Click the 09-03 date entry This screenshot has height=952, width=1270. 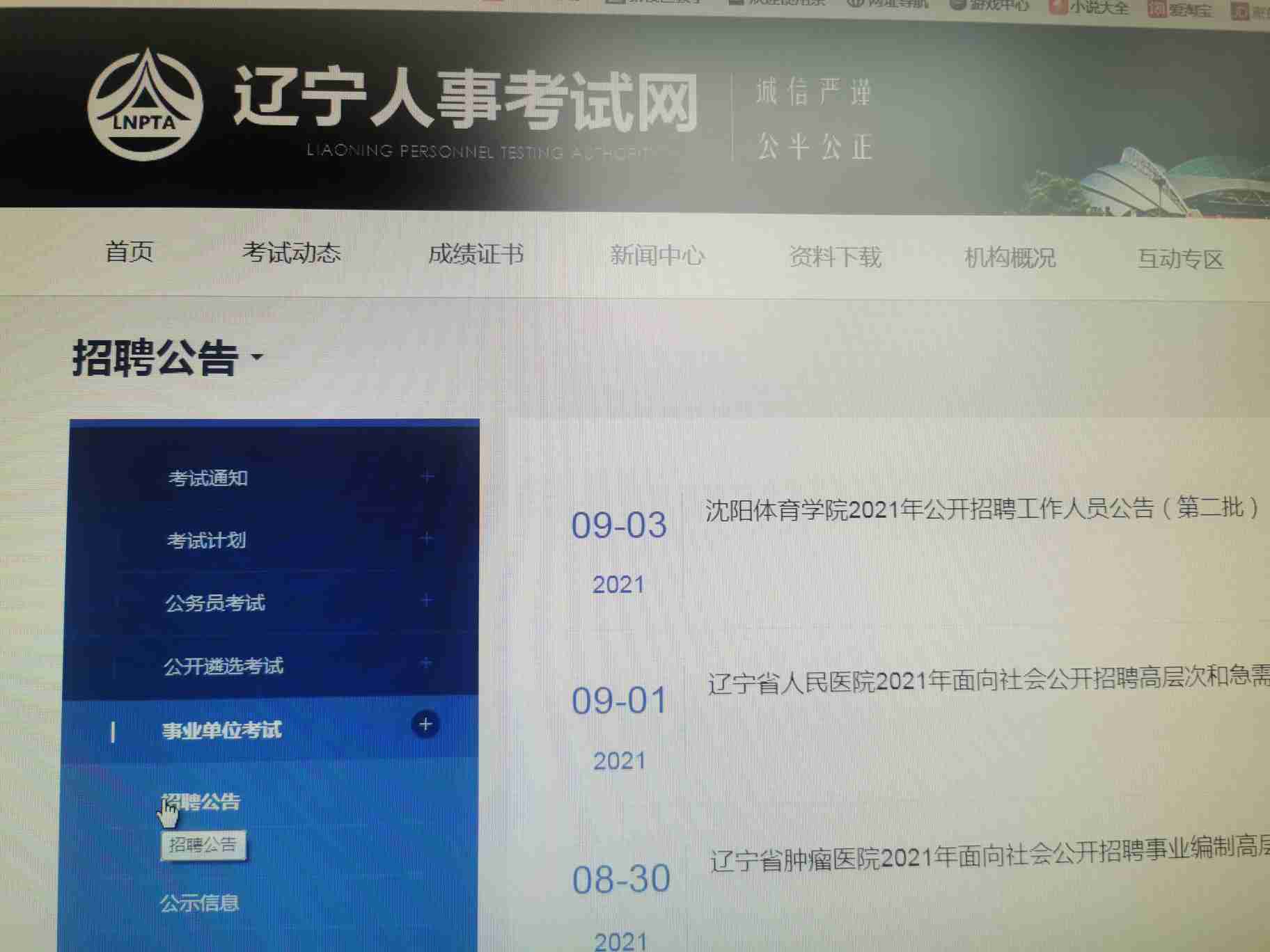618,525
